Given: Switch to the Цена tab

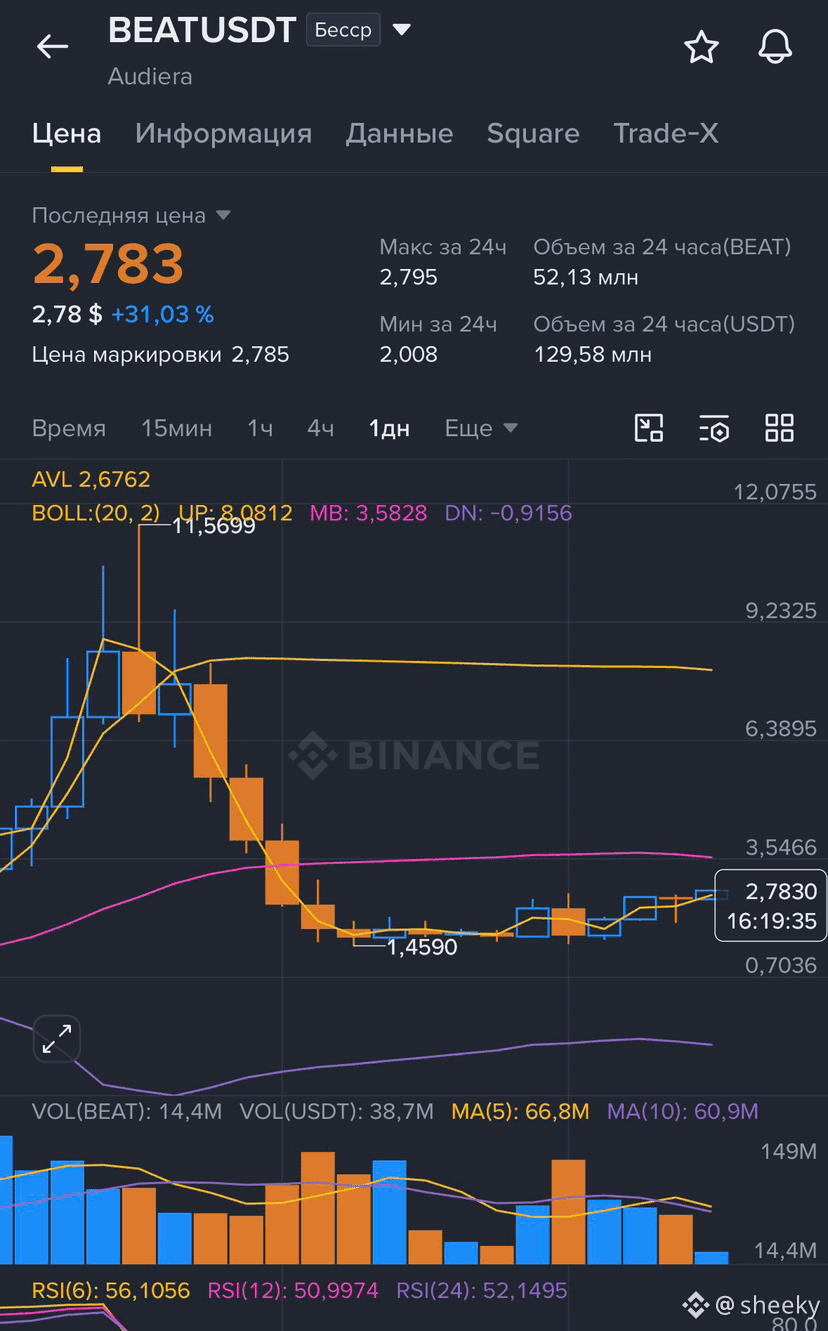Looking at the screenshot, I should 67,133.
